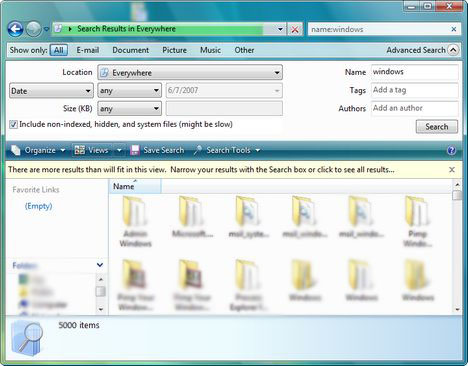
Task: Open the Size 'any' comparison dropdown
Action: tap(129, 109)
